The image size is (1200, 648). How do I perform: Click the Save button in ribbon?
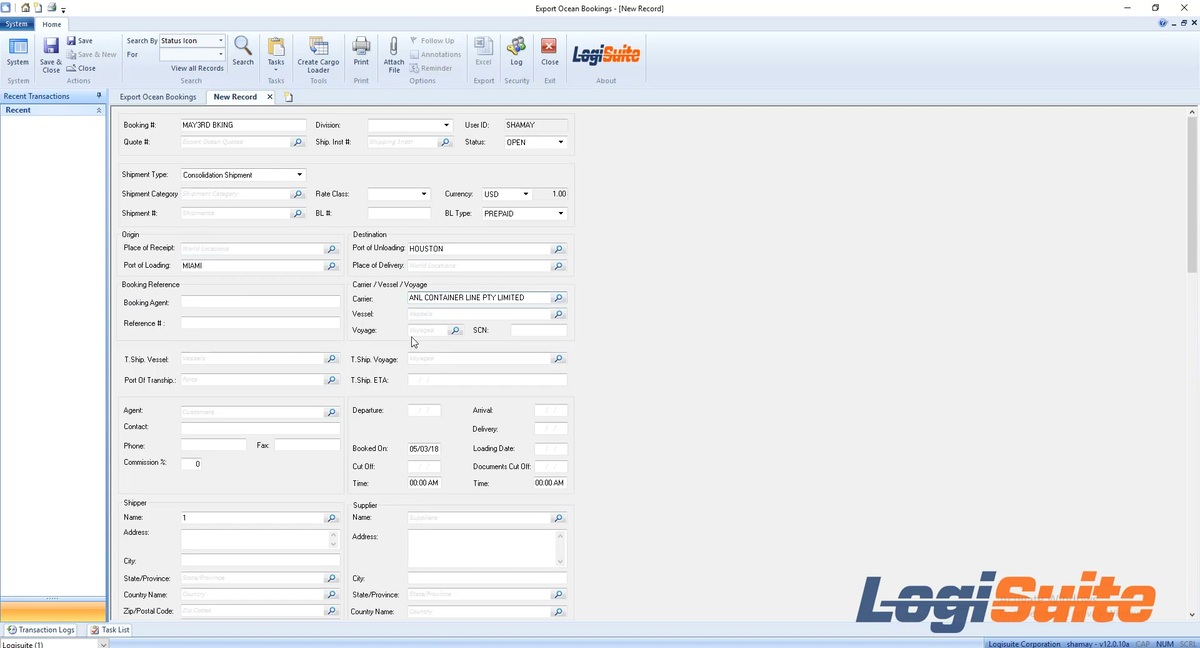(x=79, y=41)
